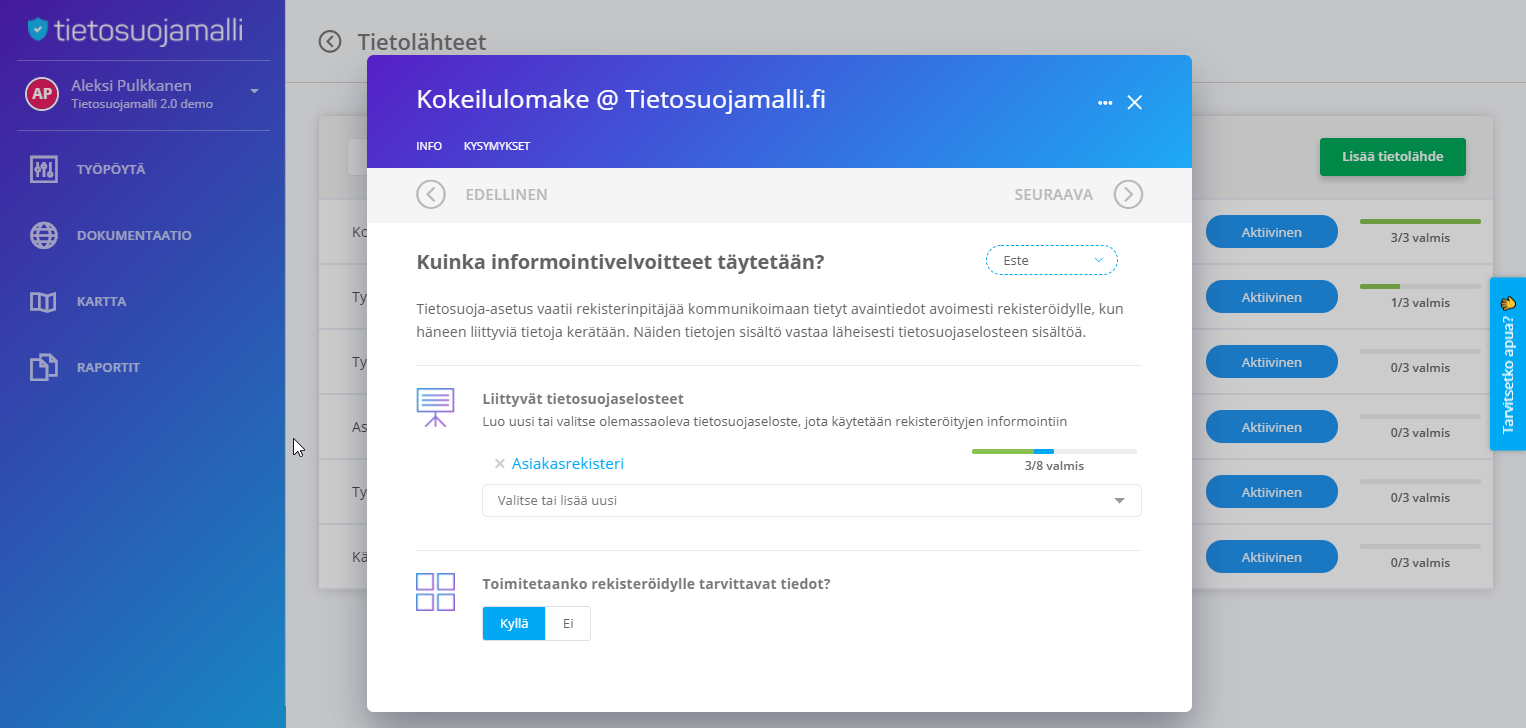Image resolution: width=1526 pixels, height=728 pixels.
Task: Open DOKUMENTAATIO in the sidebar
Action: tap(134, 235)
